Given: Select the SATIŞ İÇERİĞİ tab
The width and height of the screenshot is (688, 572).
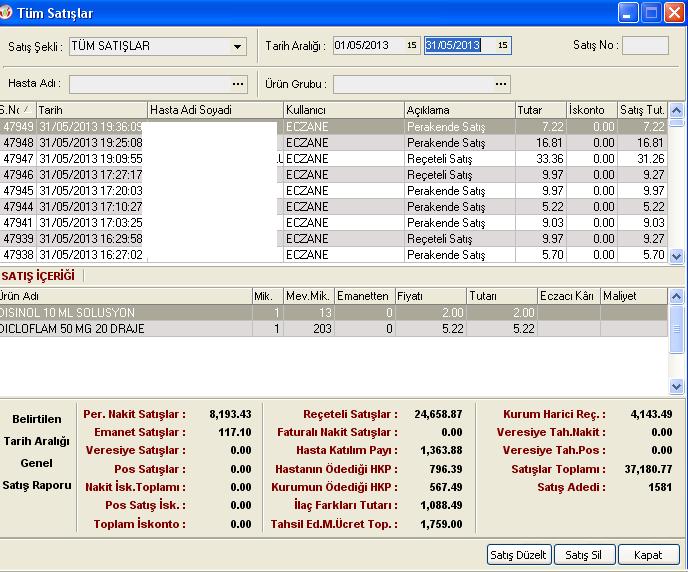Looking at the screenshot, I should 40,275.
